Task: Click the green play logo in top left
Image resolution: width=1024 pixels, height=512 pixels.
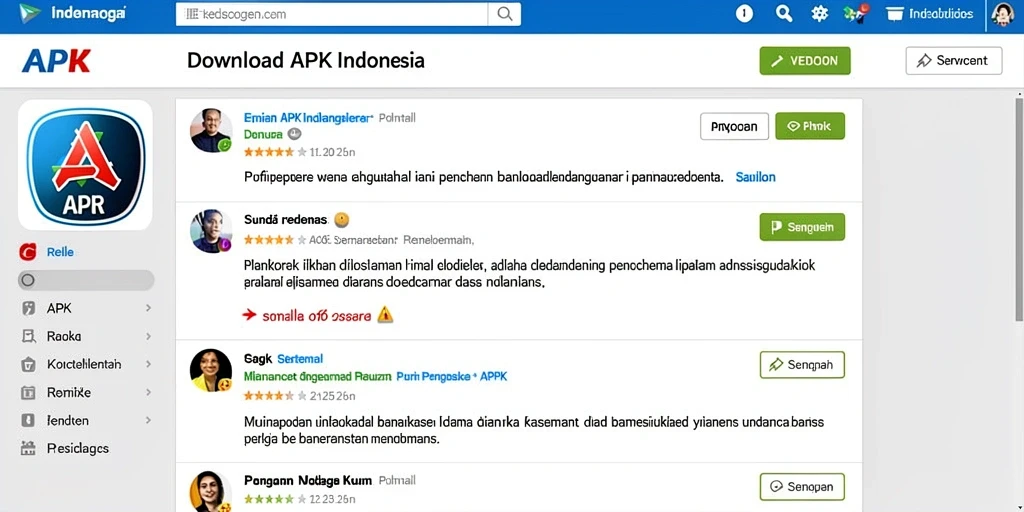Action: pos(29,14)
